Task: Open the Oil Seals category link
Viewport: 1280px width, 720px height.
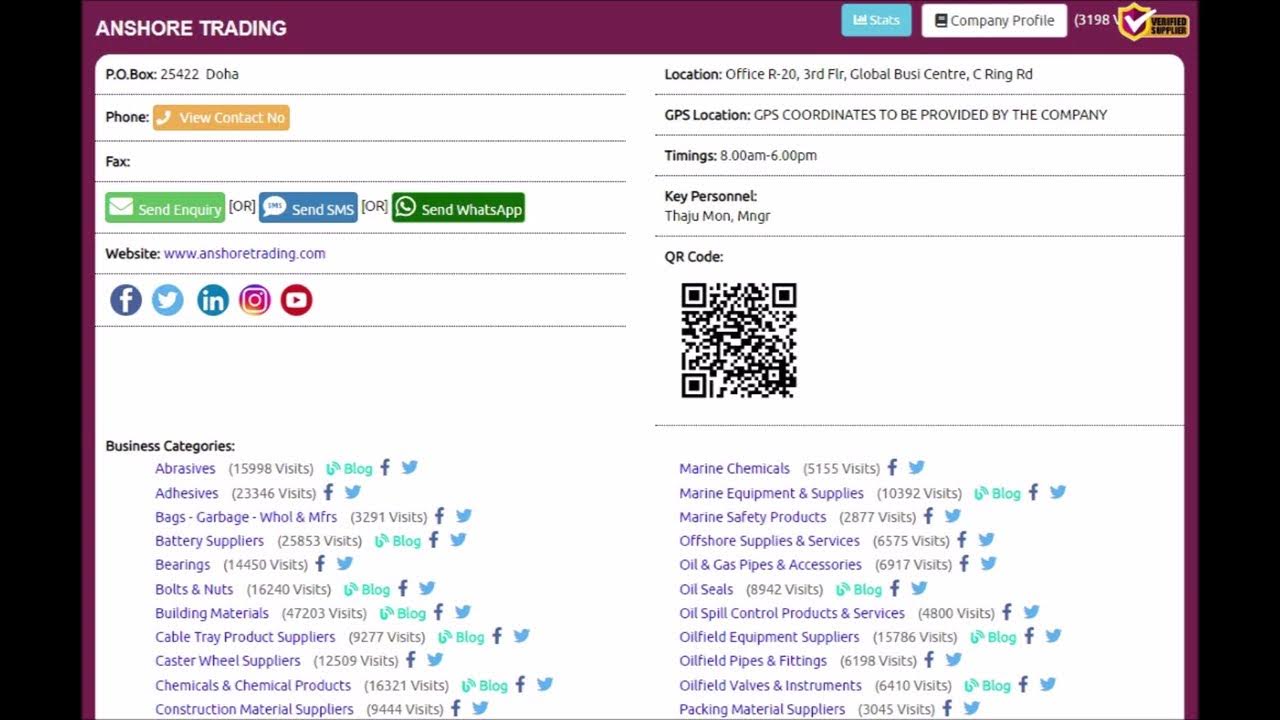Action: coord(706,589)
